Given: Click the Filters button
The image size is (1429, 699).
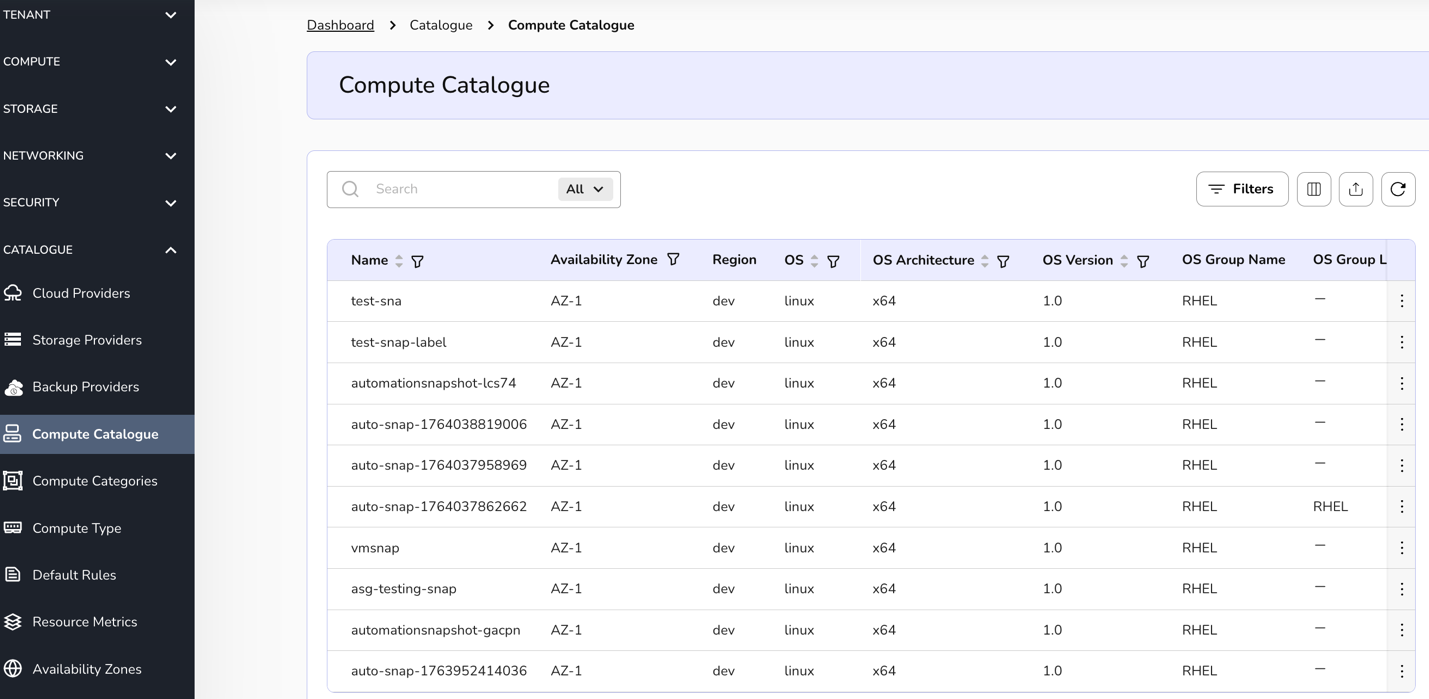Looking at the screenshot, I should pyautogui.click(x=1241, y=189).
